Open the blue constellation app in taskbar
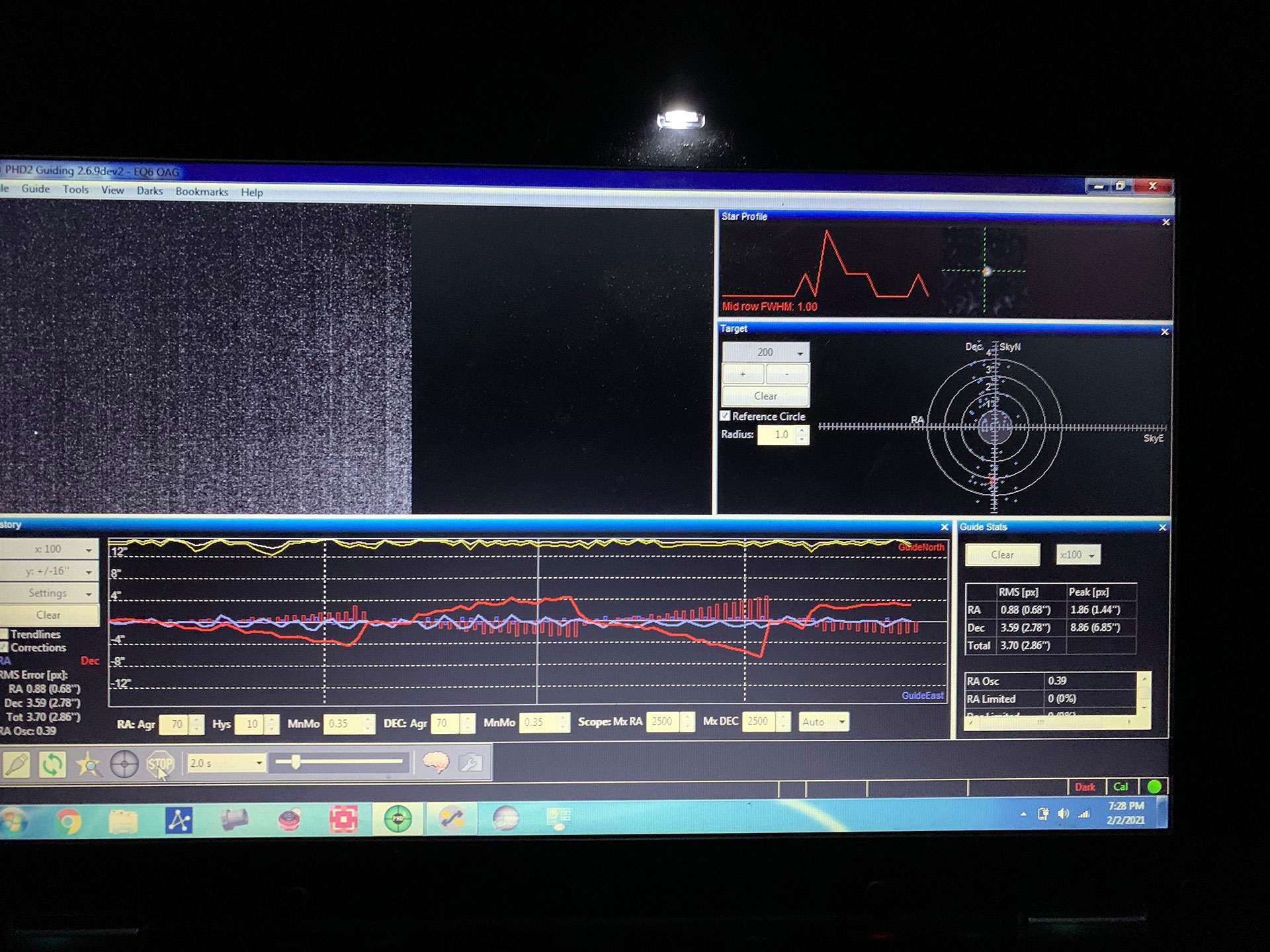Viewport: 1270px width, 952px height. point(179,821)
